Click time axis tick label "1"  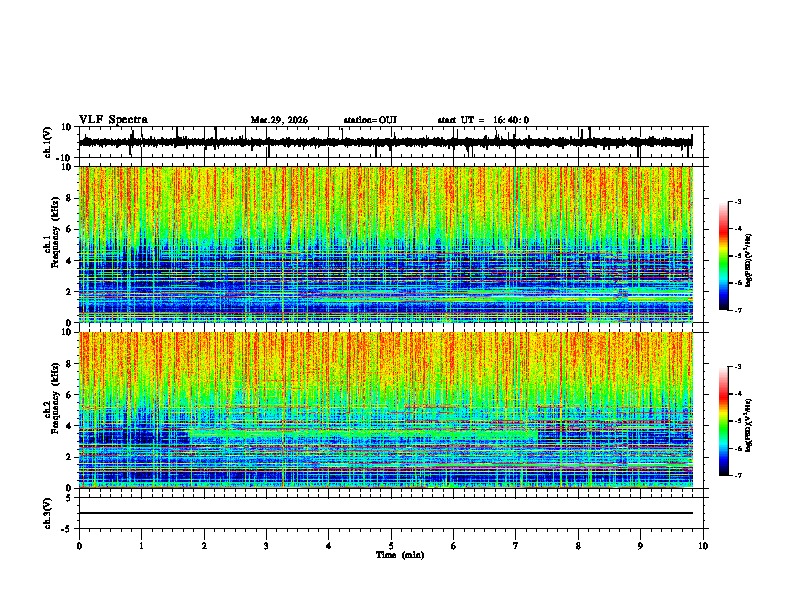pos(142,546)
